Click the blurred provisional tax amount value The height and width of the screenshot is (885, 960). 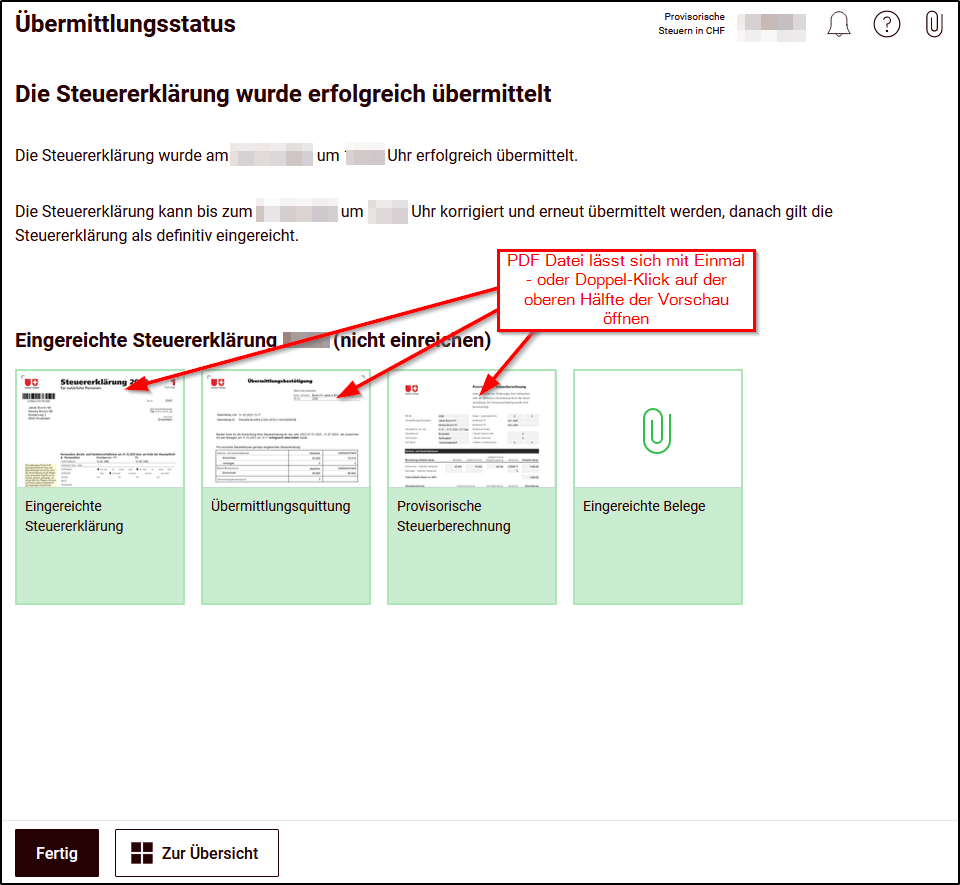pos(771,27)
